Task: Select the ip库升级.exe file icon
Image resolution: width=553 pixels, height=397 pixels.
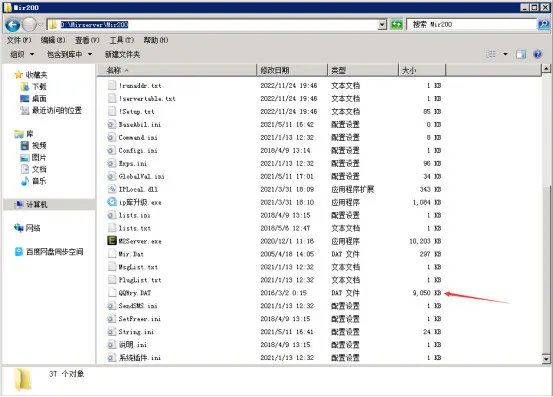Action: (x=112, y=202)
